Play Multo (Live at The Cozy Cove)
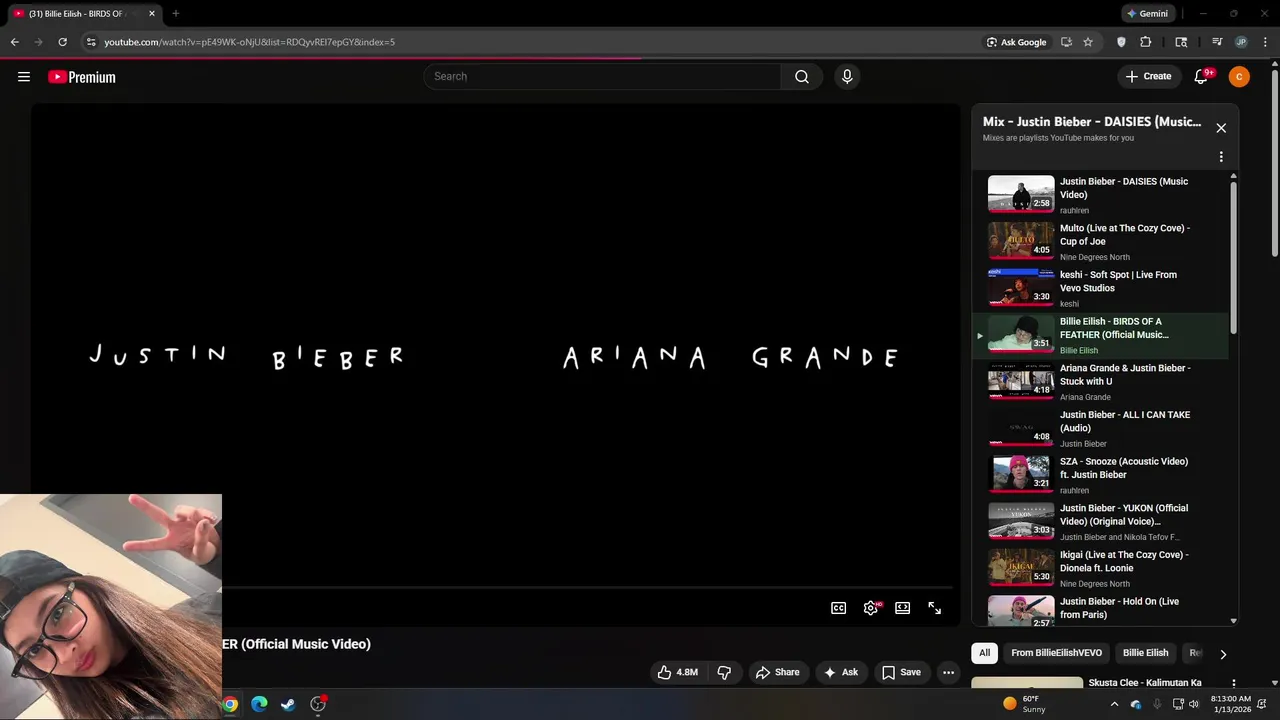Screen dimensions: 1280x720 coord(1100,242)
